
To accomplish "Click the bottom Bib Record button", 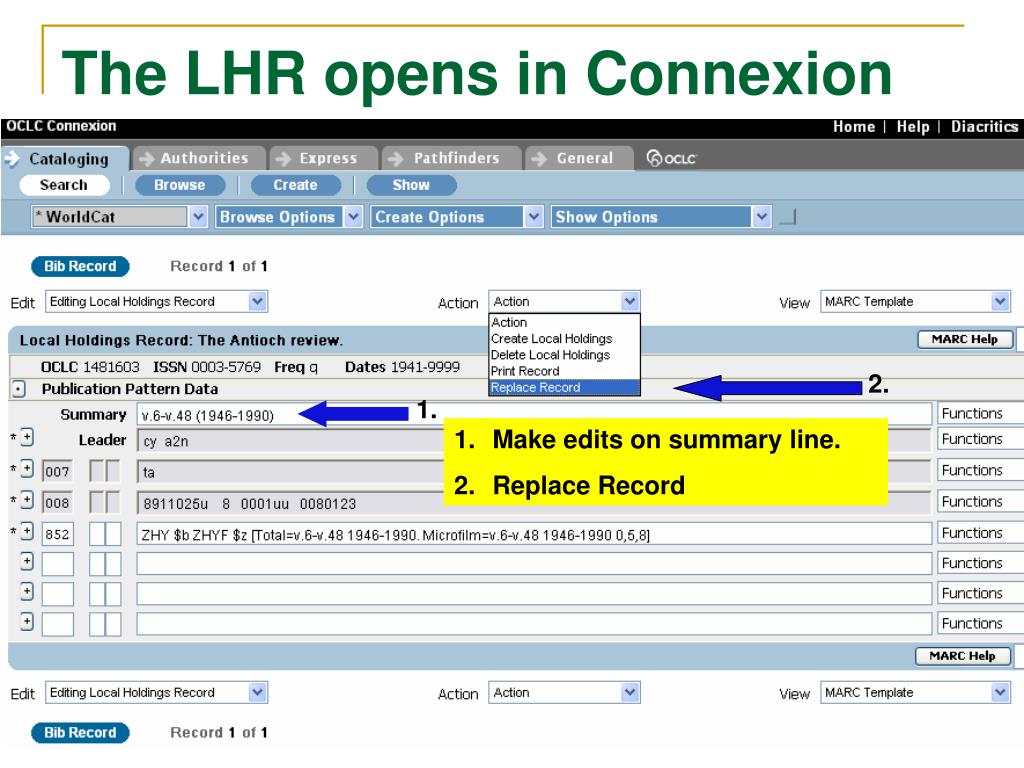I will [x=80, y=733].
